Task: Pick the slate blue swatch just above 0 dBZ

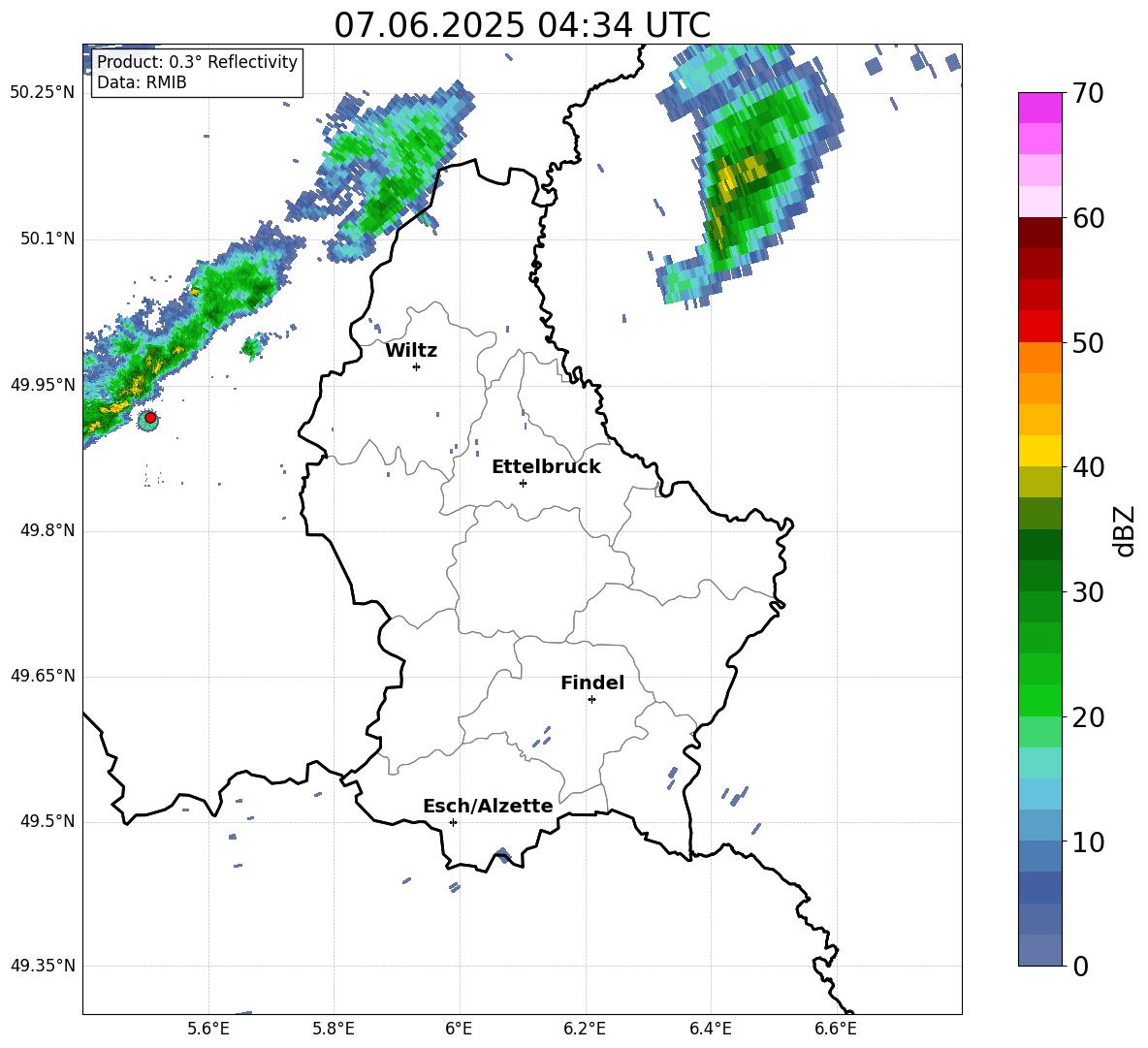Action: (x=1039, y=950)
